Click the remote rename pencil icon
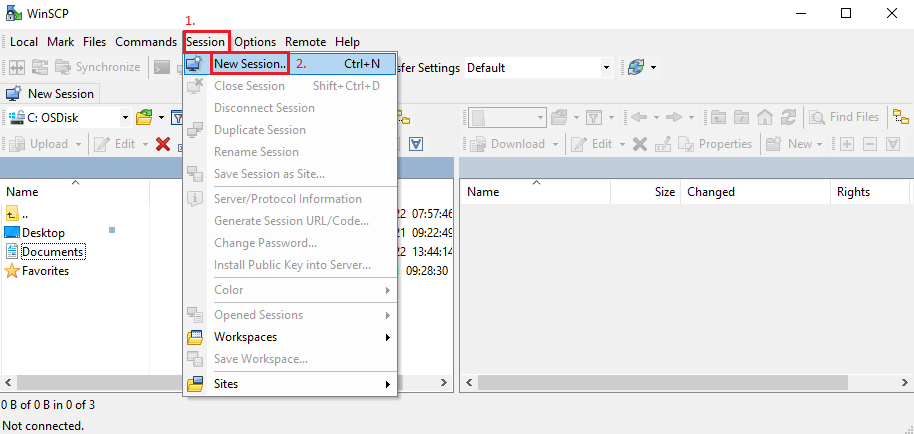 (663, 144)
